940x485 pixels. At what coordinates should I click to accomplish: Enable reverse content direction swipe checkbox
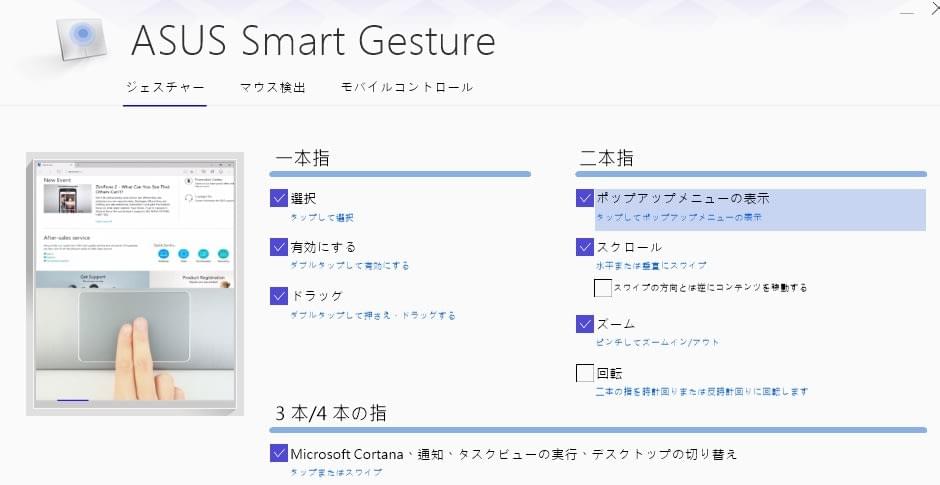602,288
